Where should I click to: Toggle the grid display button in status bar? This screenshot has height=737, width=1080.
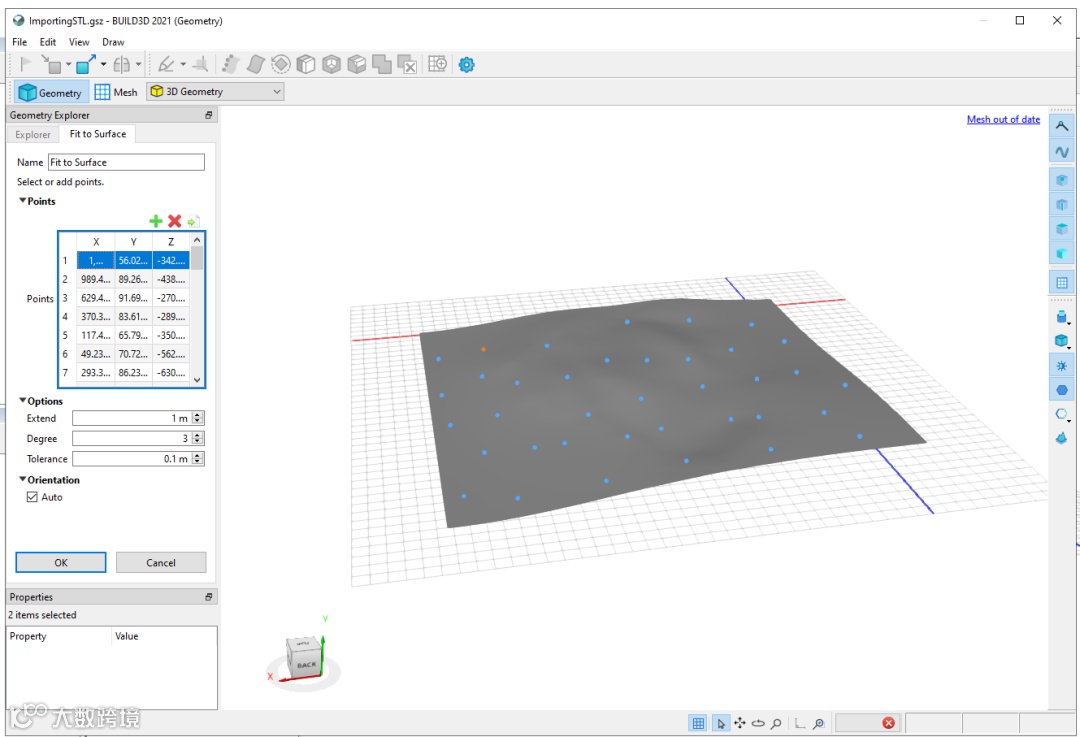698,723
